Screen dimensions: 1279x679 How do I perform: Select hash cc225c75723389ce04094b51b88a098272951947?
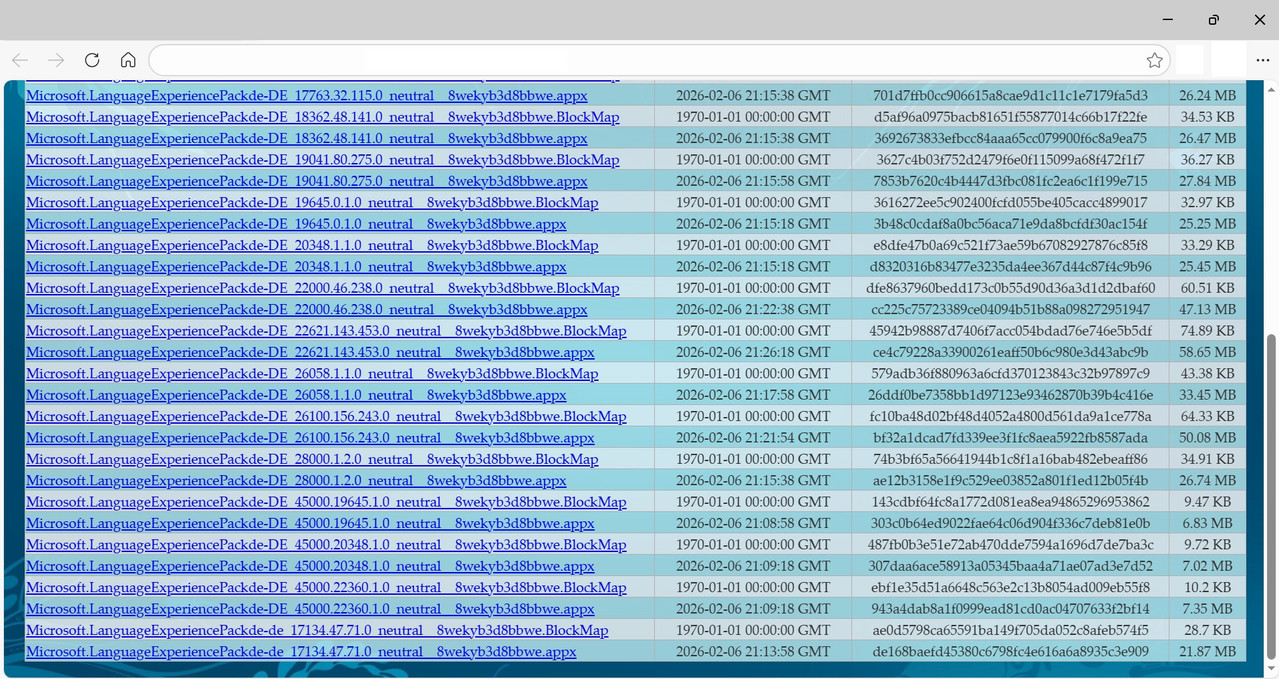click(x=1010, y=310)
